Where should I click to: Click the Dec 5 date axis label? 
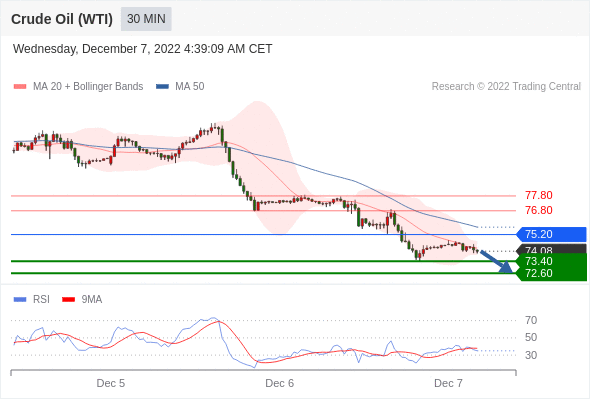[x=111, y=383]
